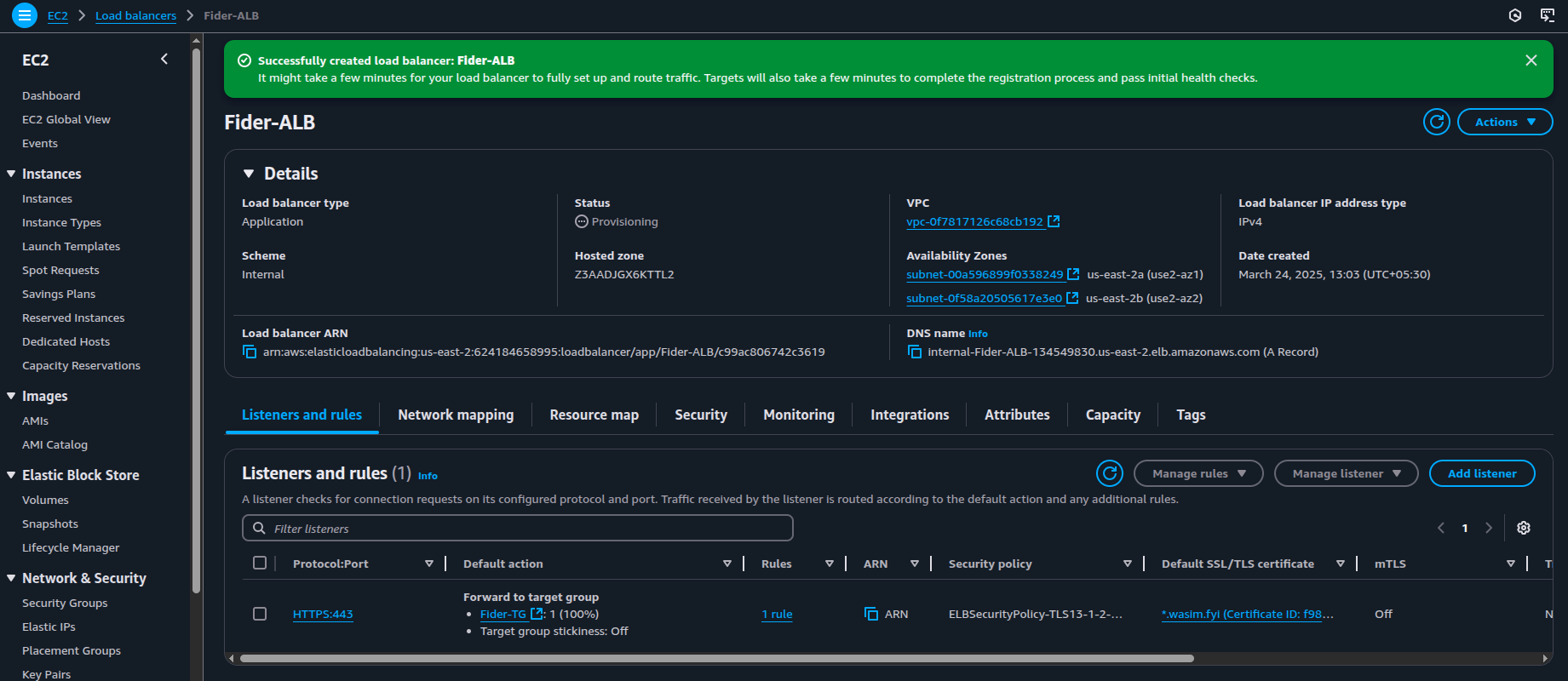1568x681 pixels.
Task: Sort by Default action column arrow
Action: tap(727, 564)
